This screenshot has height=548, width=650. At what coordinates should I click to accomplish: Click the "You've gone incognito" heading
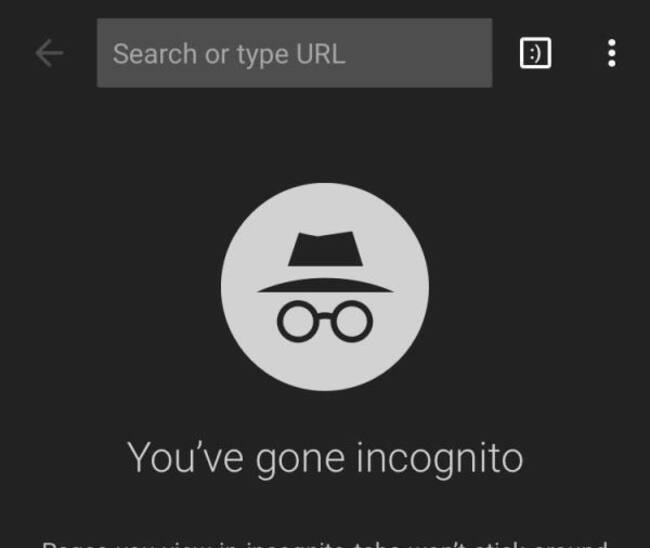(325, 457)
